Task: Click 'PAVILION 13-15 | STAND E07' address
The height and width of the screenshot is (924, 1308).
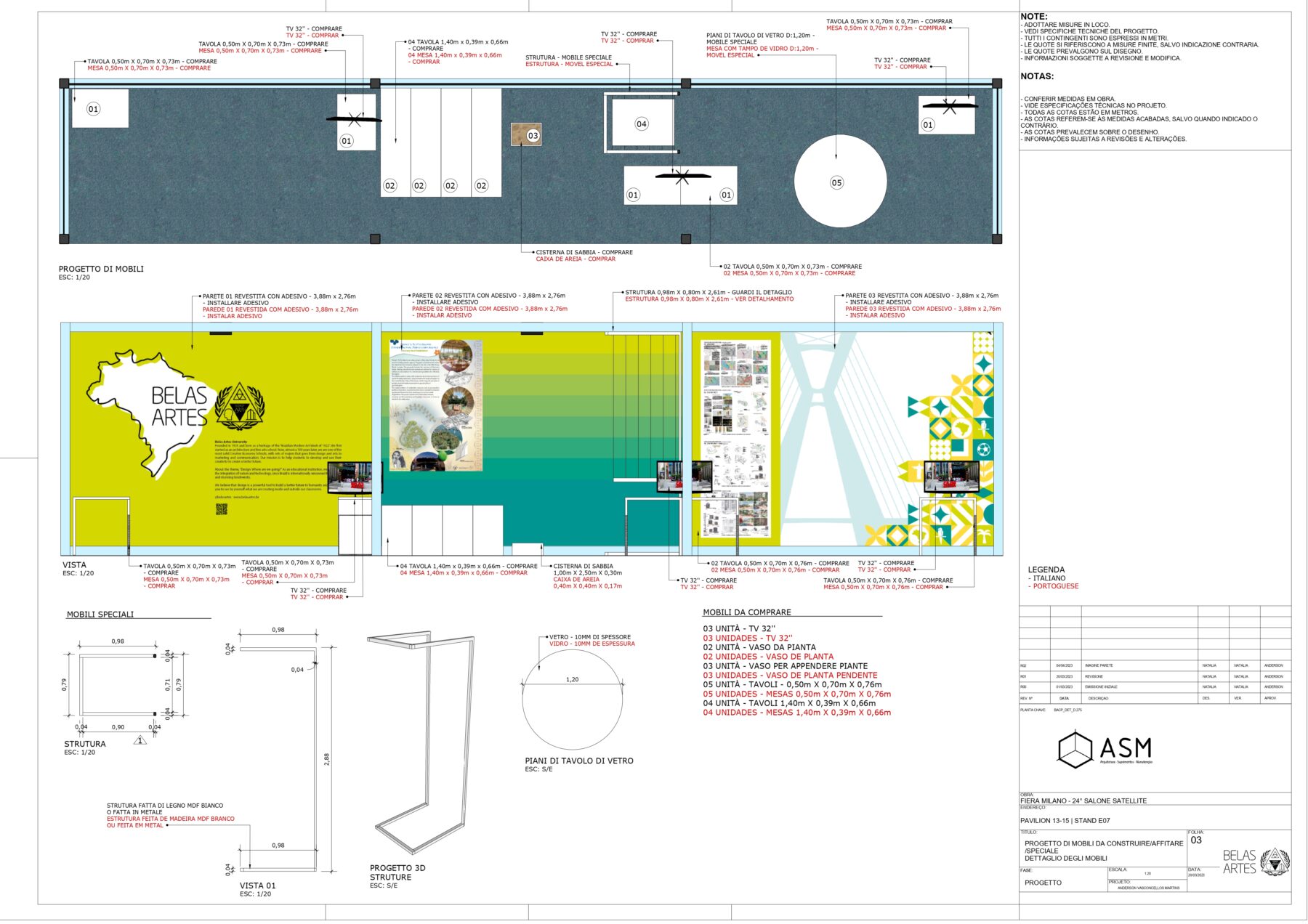Action: click(x=1065, y=821)
